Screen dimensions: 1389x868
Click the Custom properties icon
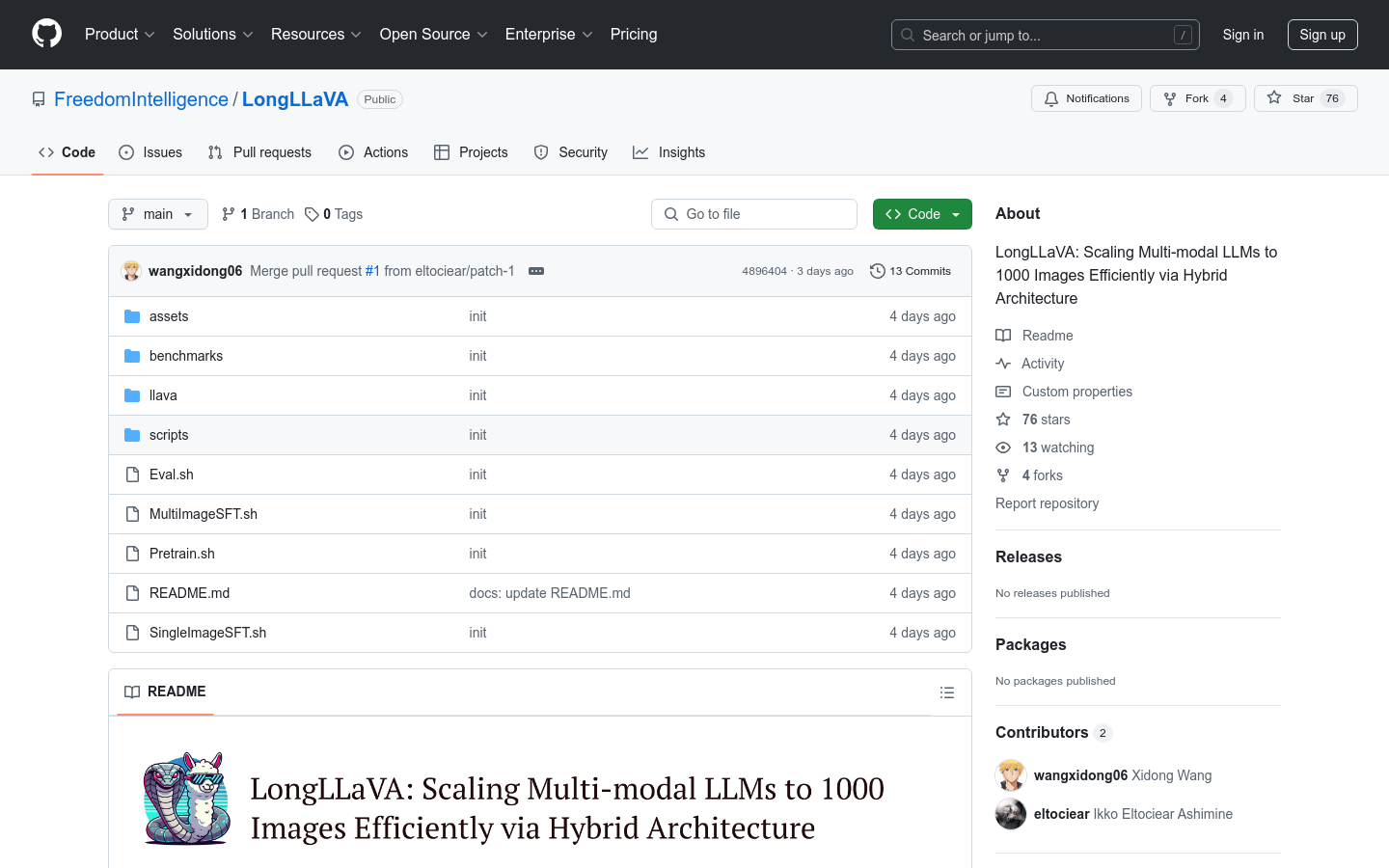click(1003, 392)
